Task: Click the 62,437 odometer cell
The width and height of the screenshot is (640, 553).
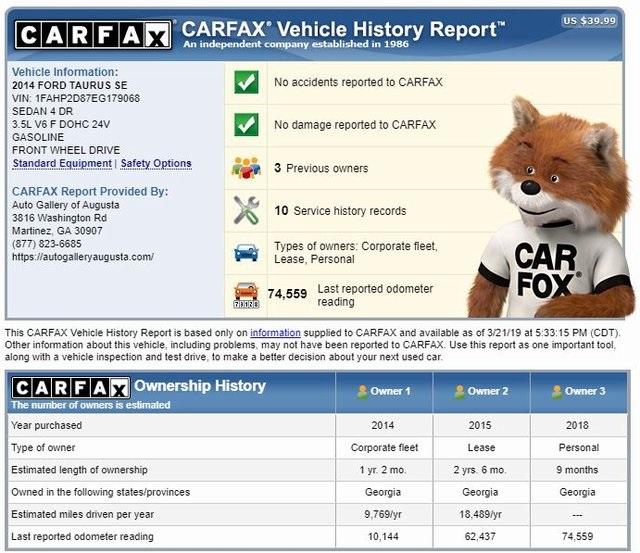Action: [480, 536]
